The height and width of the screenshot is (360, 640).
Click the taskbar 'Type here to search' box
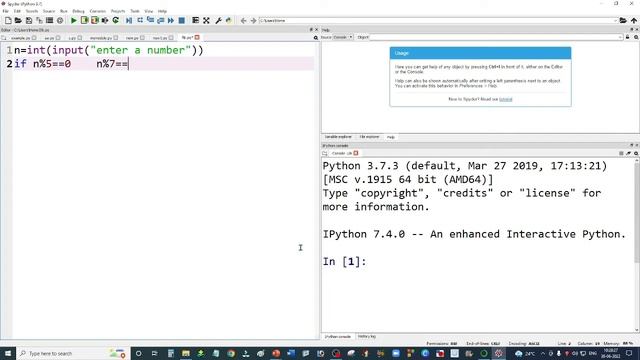73,353
